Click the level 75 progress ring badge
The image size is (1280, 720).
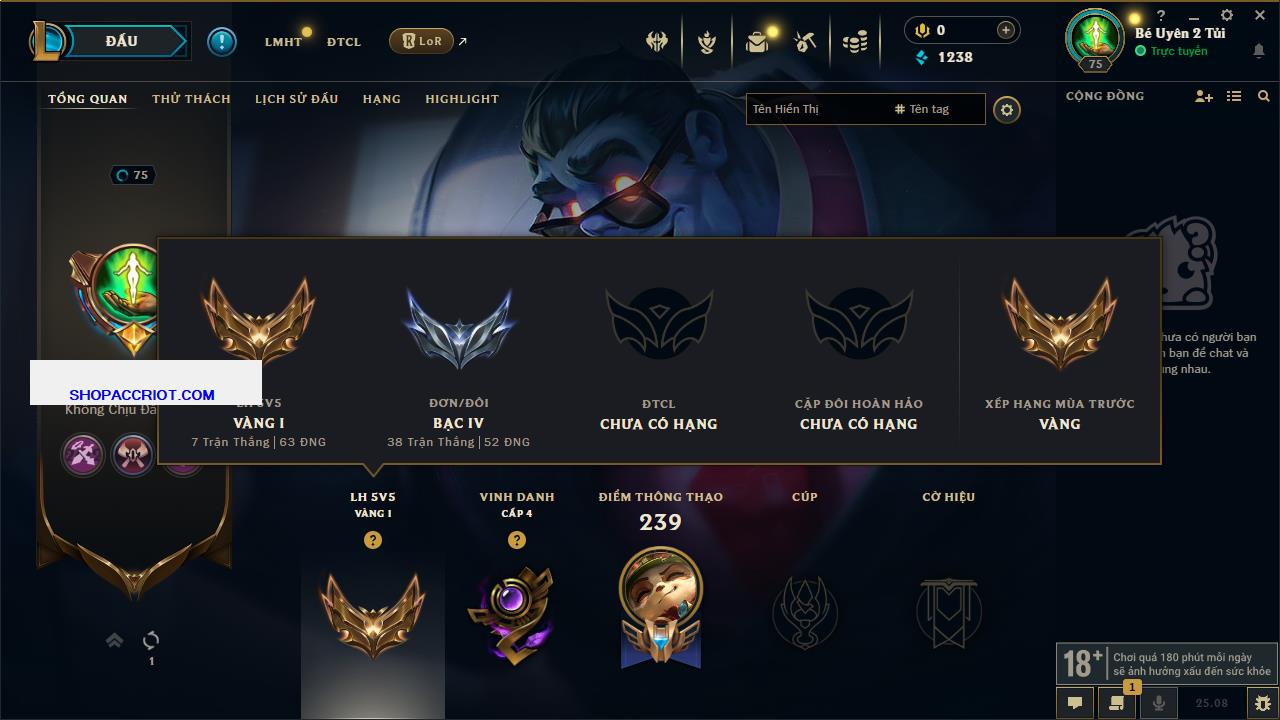pos(133,175)
